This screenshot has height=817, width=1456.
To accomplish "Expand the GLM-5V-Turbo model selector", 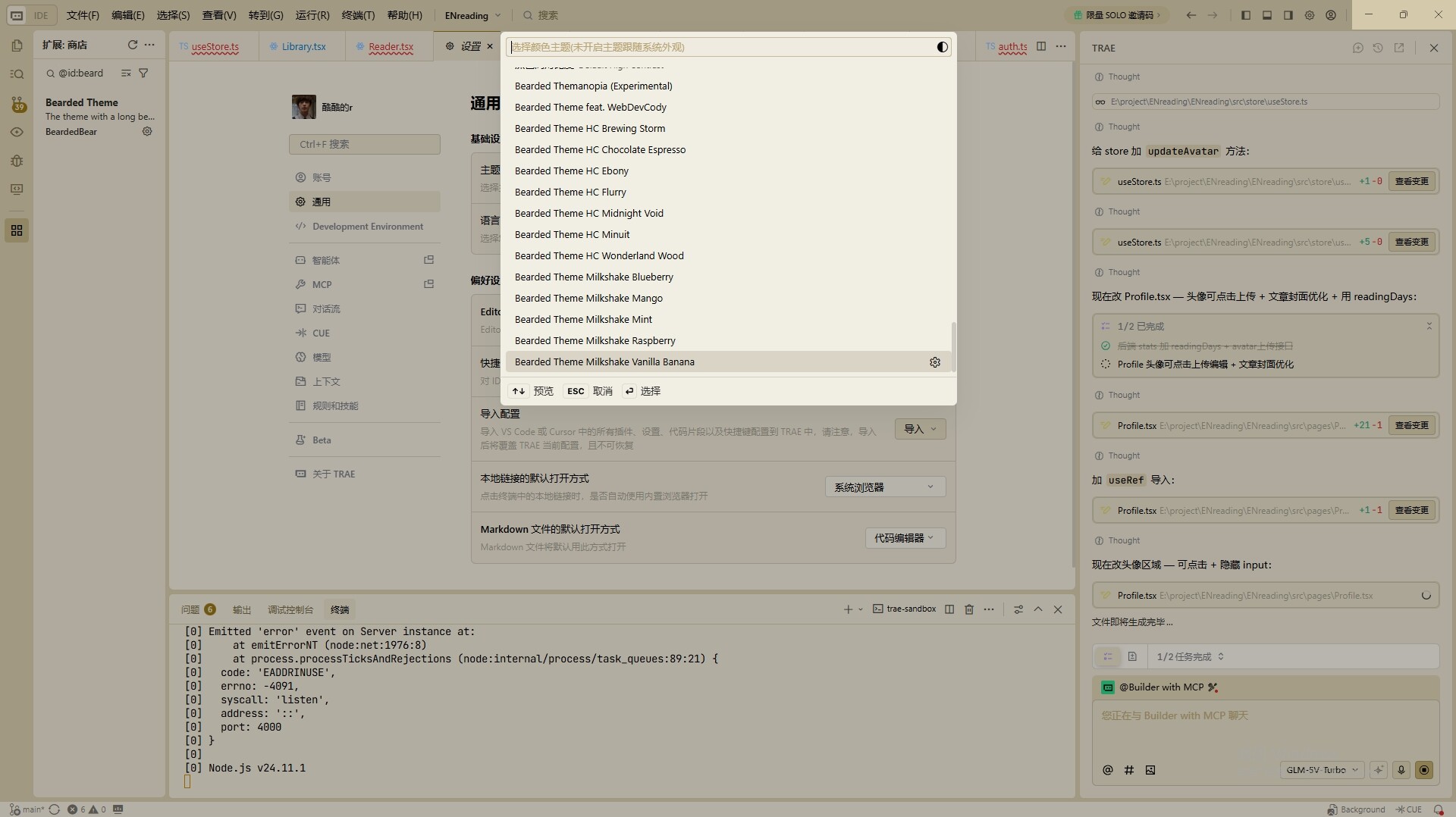I will pyautogui.click(x=1322, y=770).
